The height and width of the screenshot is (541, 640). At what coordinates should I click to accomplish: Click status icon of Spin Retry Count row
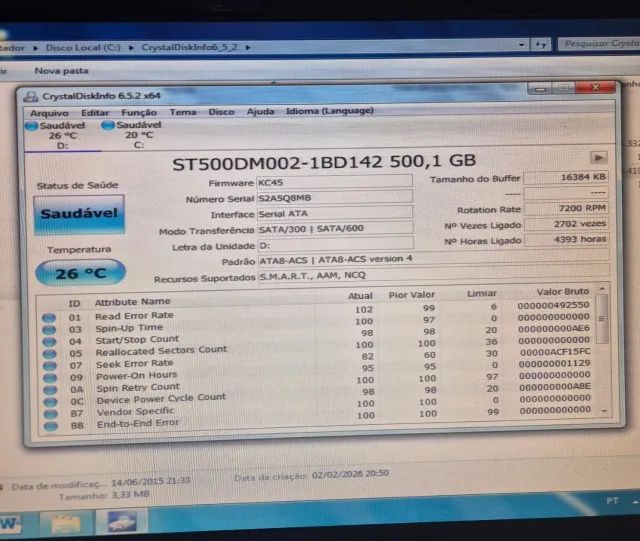50,390
